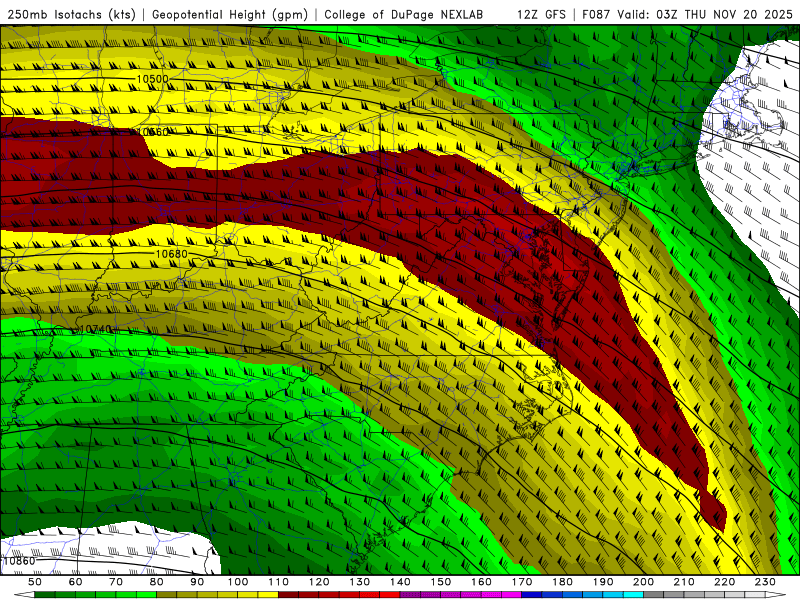
Task: Pick the dark blue swatch starting at 170
Action: click(532, 595)
